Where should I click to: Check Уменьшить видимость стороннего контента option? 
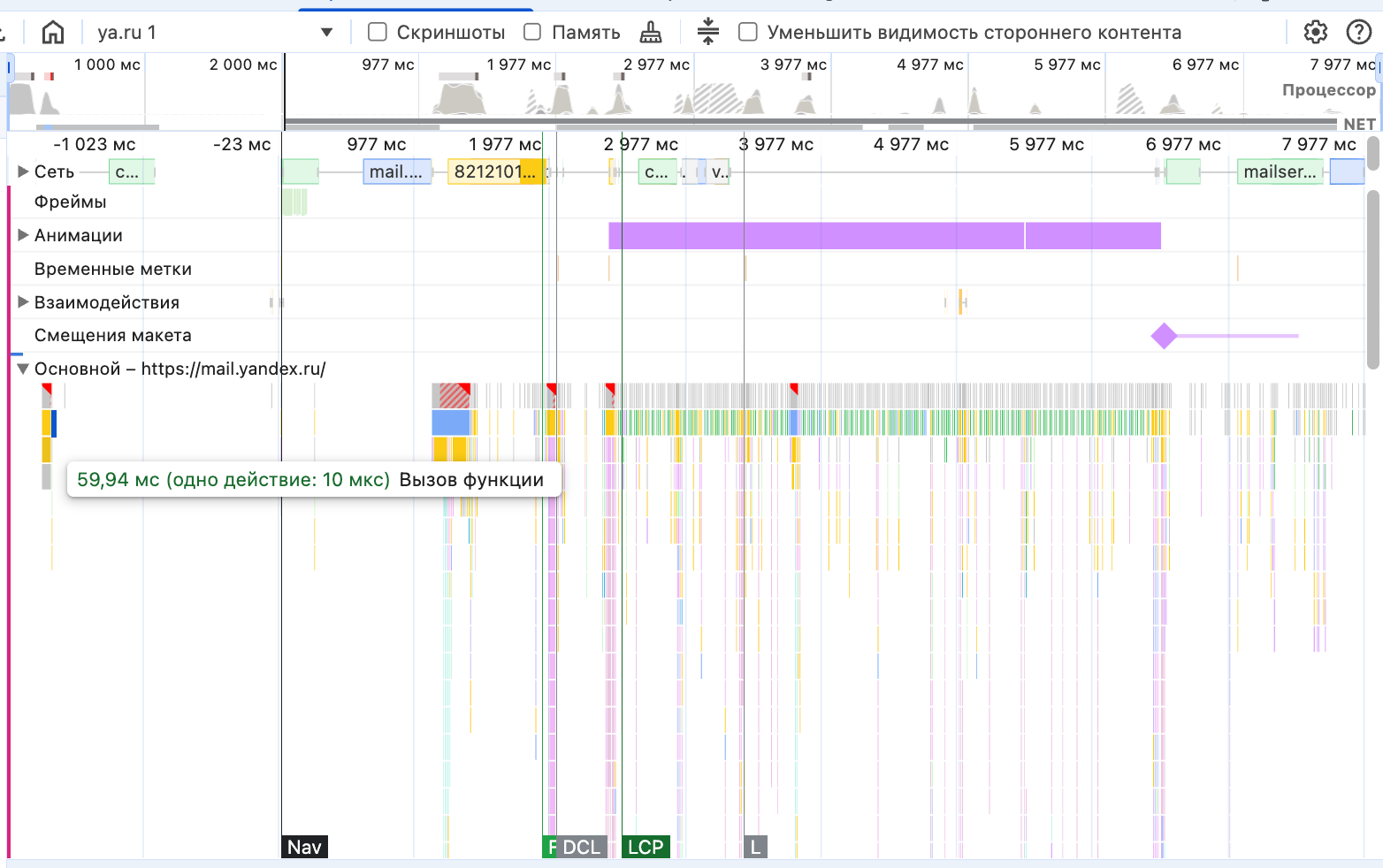pos(748,33)
